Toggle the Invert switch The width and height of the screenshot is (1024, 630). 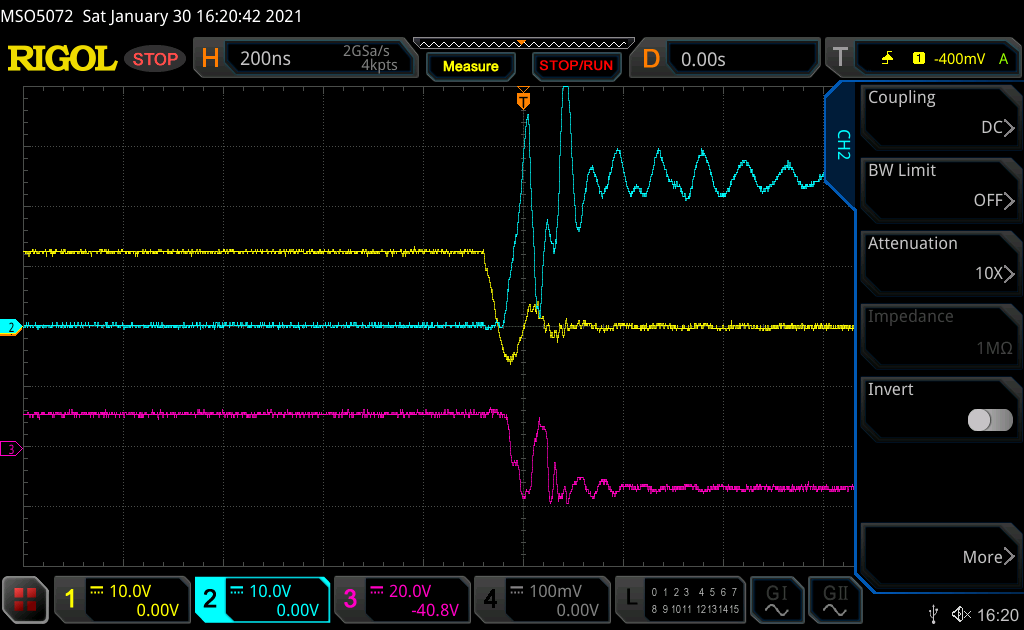pyautogui.click(x=990, y=420)
